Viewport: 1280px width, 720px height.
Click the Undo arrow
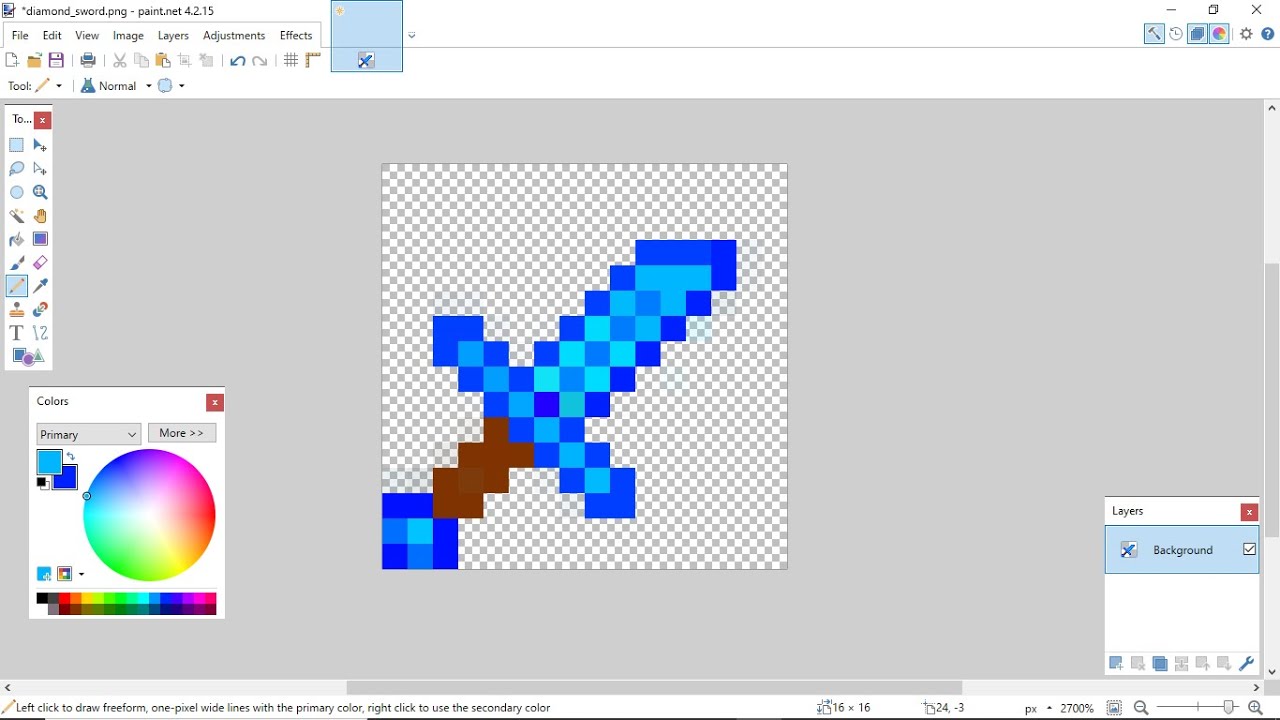point(238,62)
